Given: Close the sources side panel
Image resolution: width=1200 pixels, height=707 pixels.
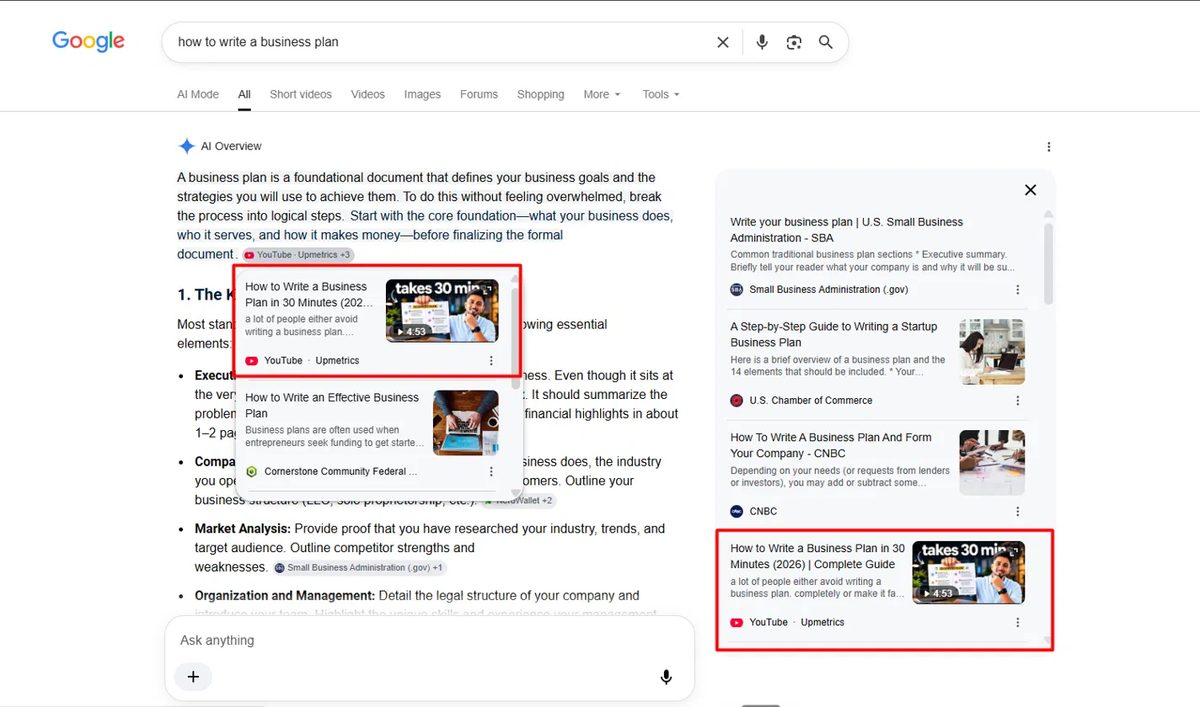Looking at the screenshot, I should [x=1030, y=190].
